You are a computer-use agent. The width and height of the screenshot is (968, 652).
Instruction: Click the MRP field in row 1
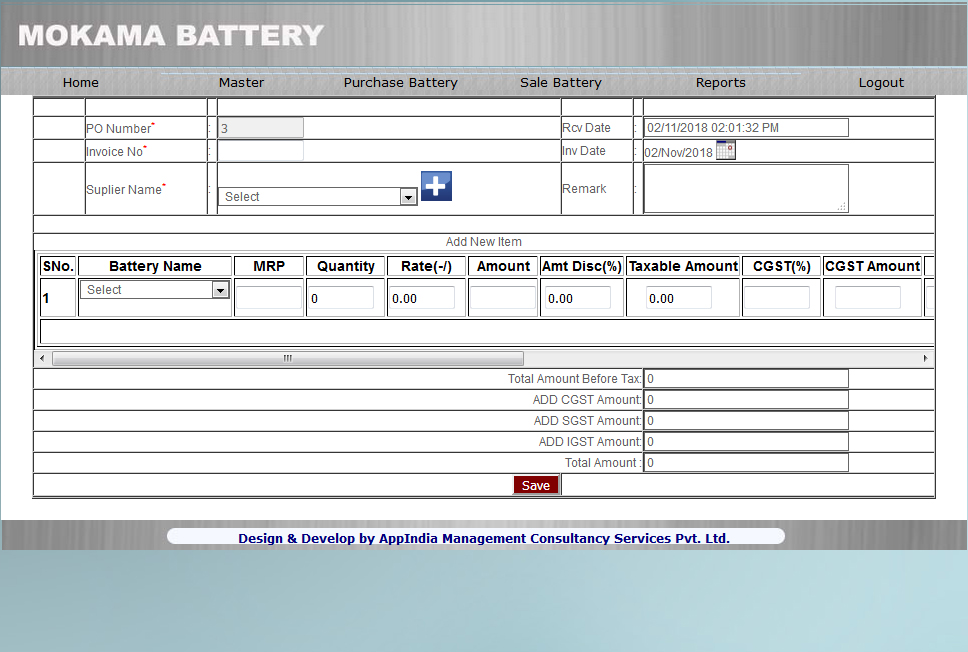tap(269, 298)
